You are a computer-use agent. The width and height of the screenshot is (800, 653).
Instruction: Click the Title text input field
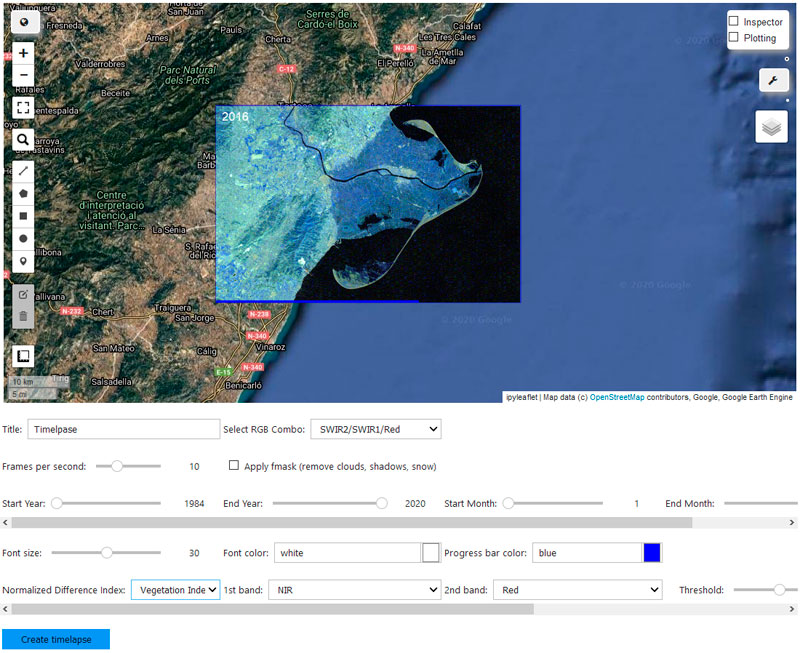click(124, 429)
